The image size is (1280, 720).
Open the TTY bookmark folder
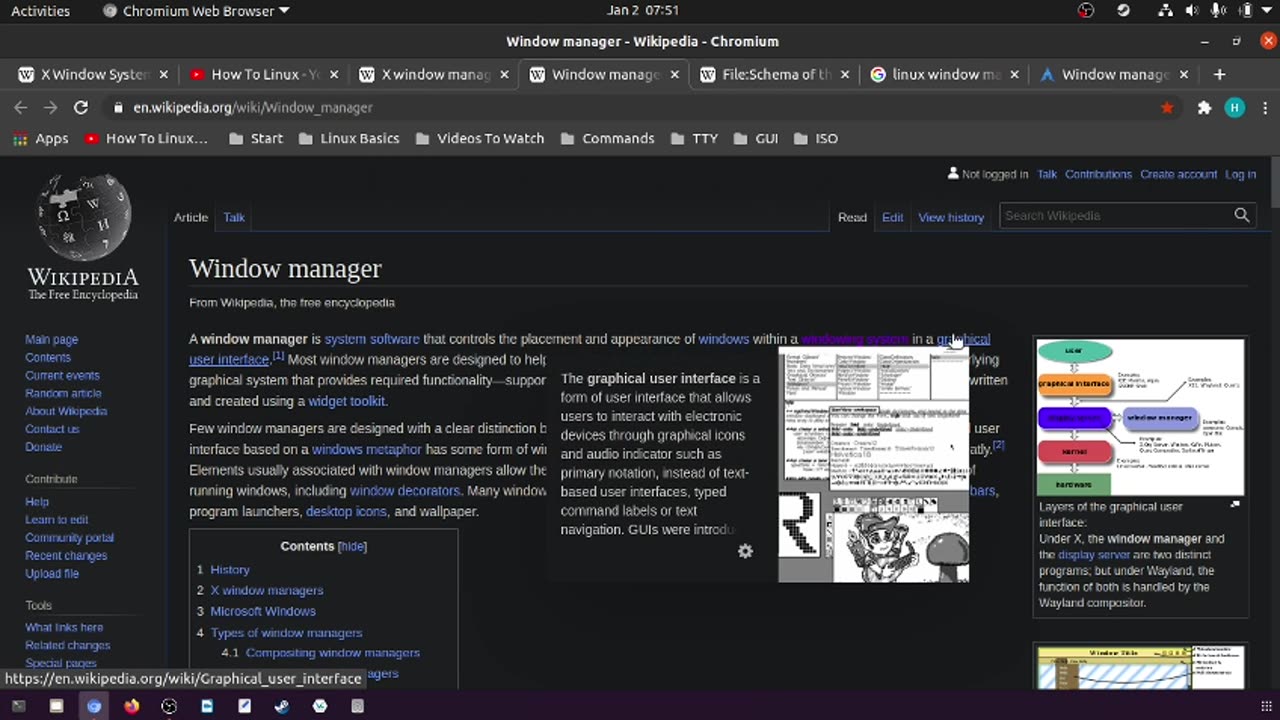(694, 139)
